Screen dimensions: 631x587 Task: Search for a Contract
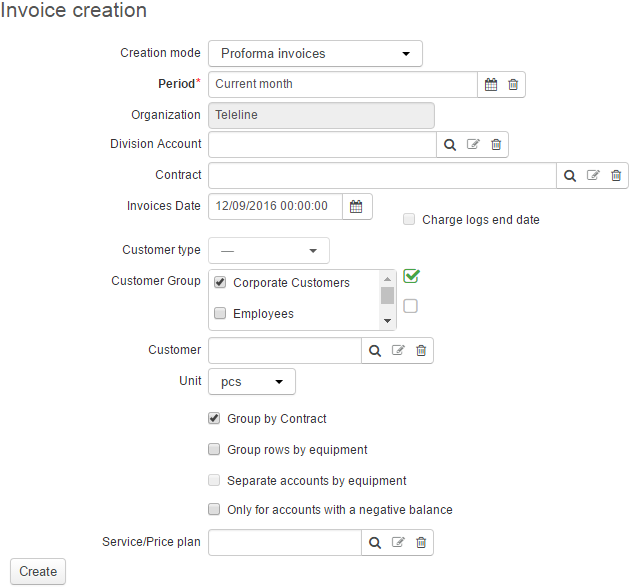coord(570,175)
